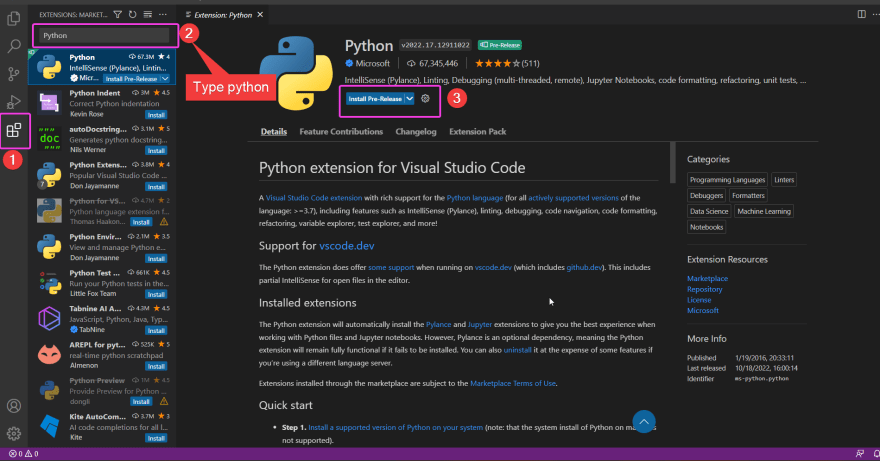Click the details pane vertical scrollbar
Viewport: 880px width, 461px height.
673,163
